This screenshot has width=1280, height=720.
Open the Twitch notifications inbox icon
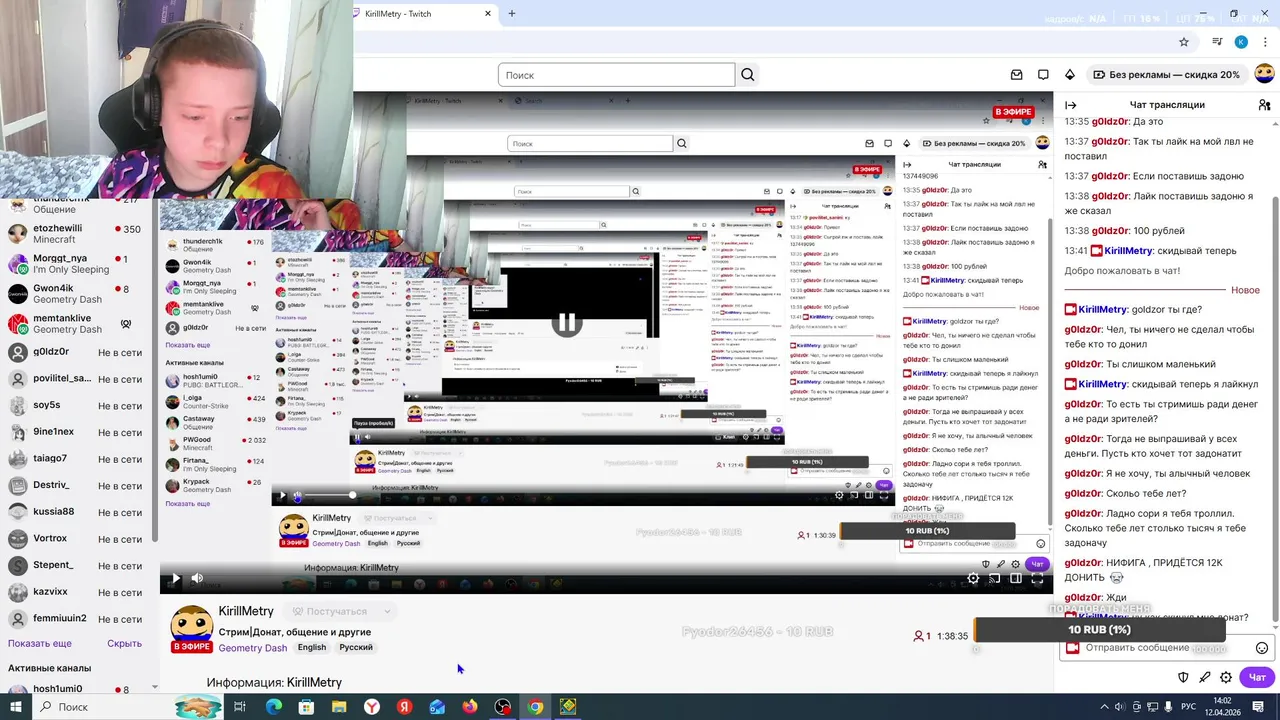coord(1017,75)
